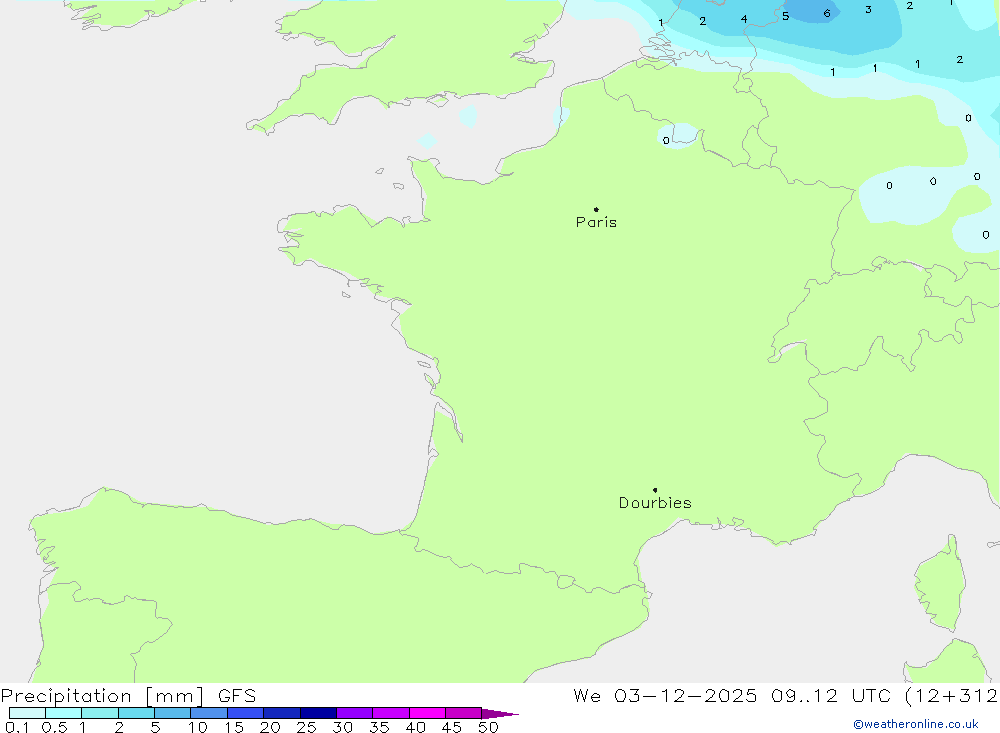Pick the 15–20 mm blue swatch

(x=246, y=713)
